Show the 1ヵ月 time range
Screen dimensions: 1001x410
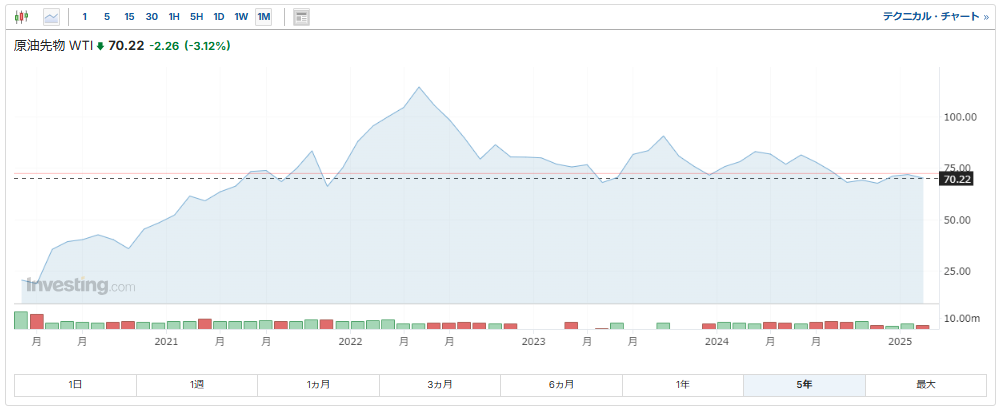point(318,385)
